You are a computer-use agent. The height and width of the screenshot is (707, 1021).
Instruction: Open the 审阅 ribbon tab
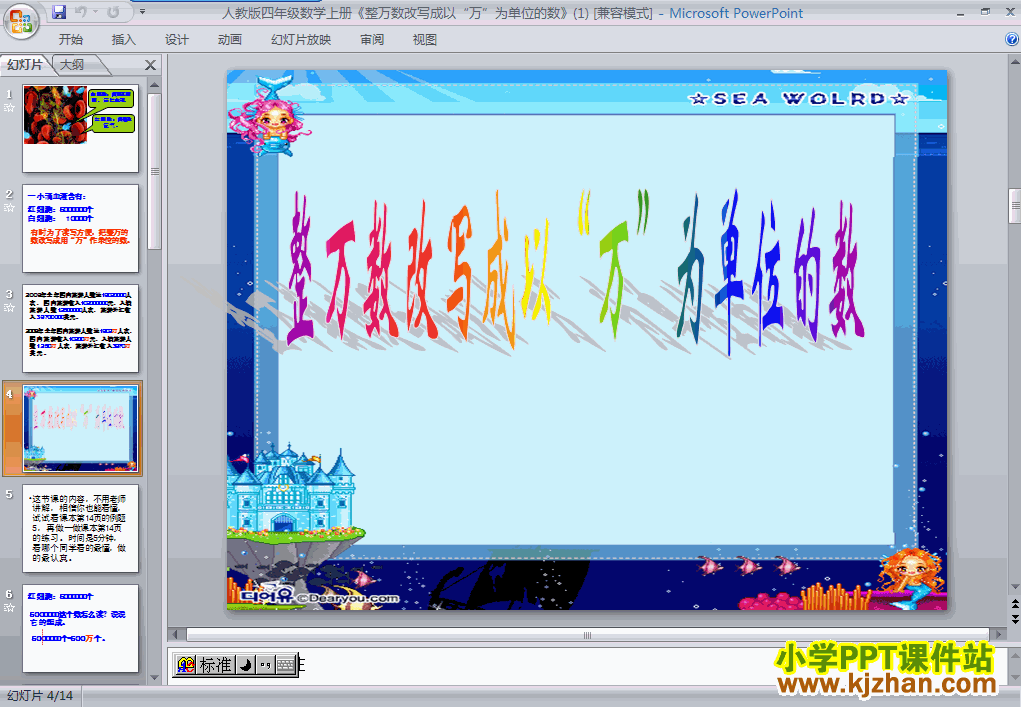pos(372,40)
